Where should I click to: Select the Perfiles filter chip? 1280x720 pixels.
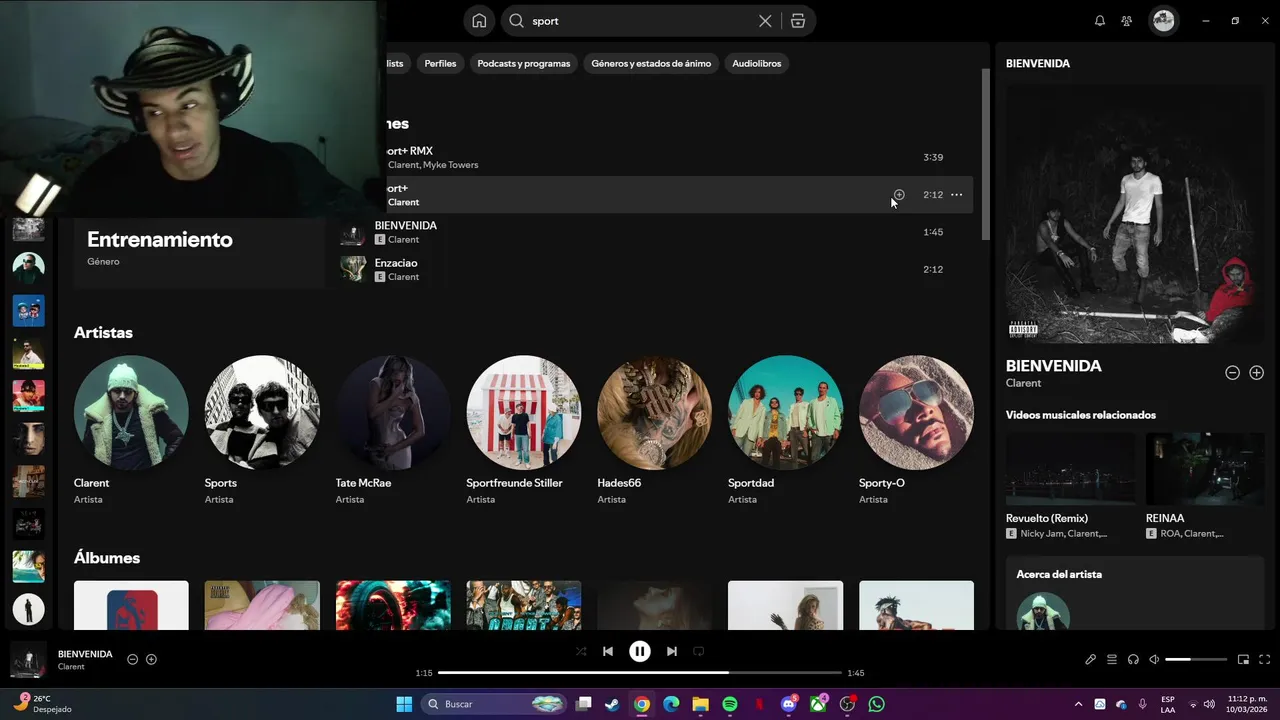[x=440, y=63]
